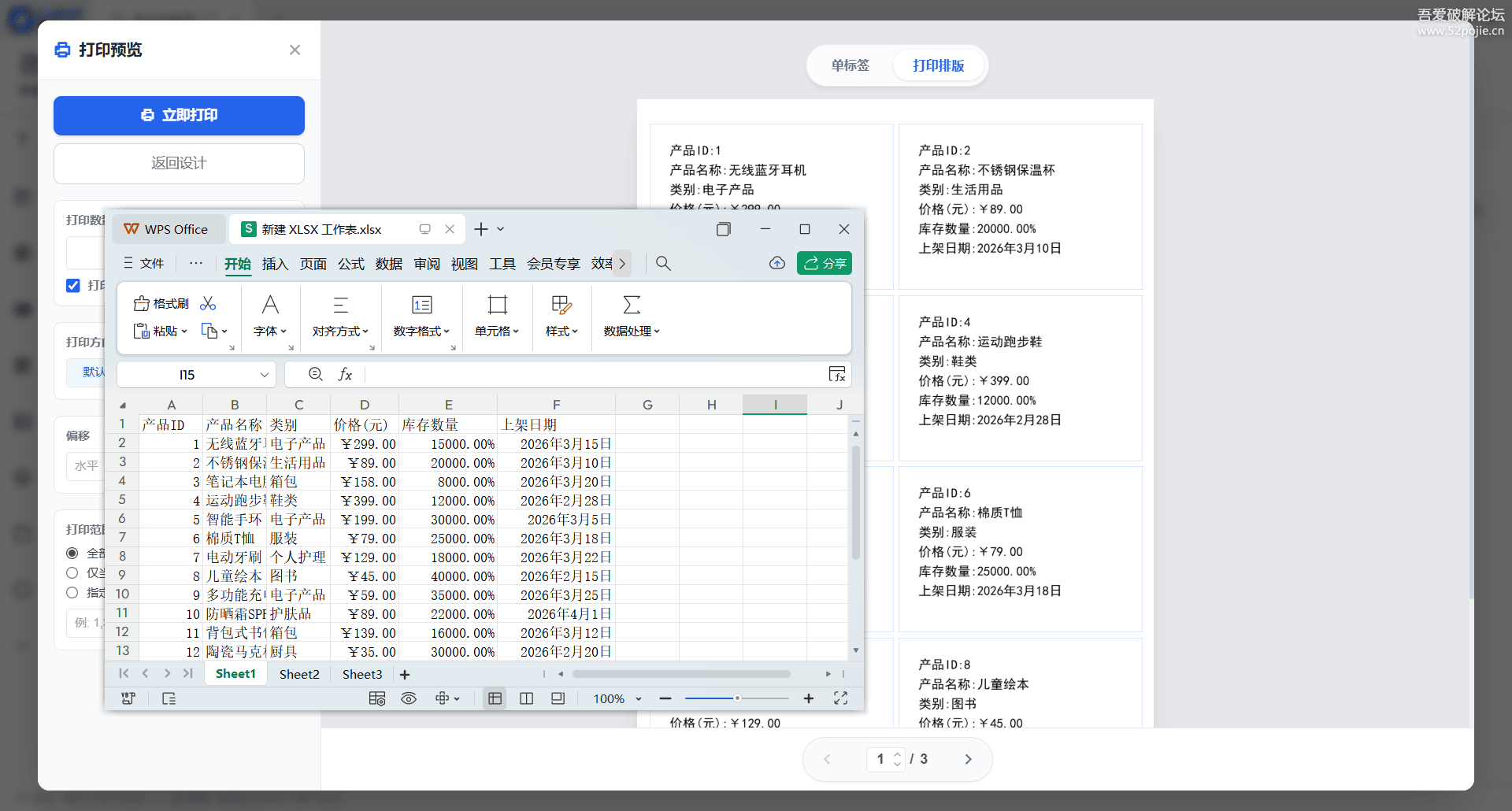Switch to 单标签 tab in print preview
Image resolution: width=1512 pixels, height=811 pixels.
(x=850, y=65)
